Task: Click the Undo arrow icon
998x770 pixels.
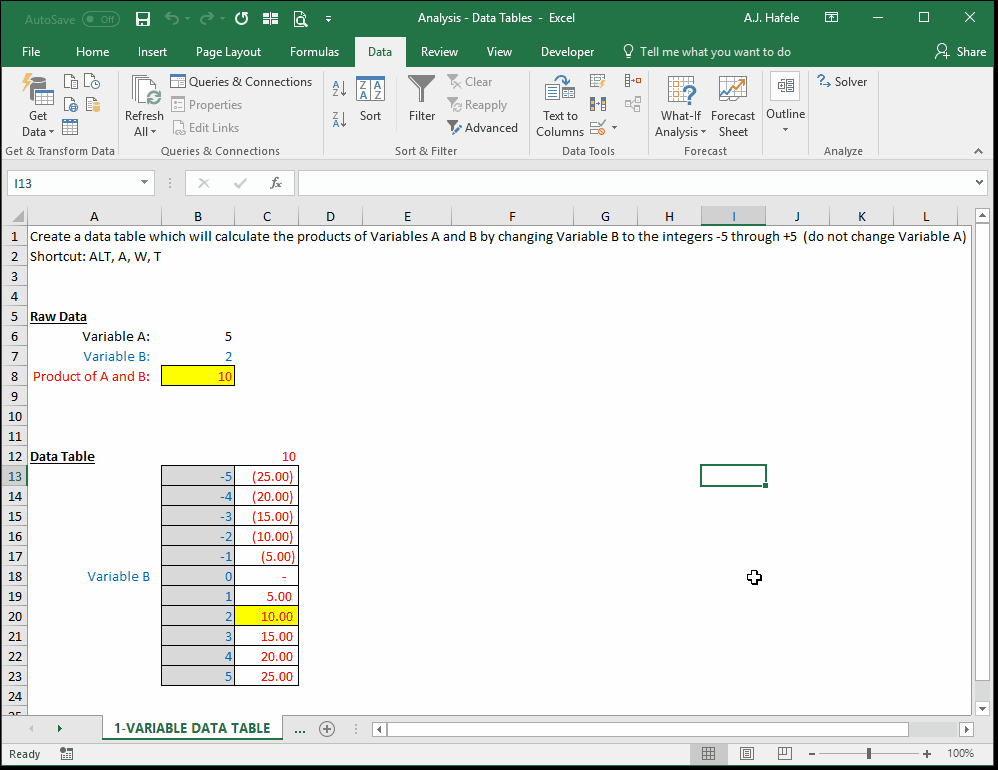Action: pyautogui.click(x=172, y=18)
